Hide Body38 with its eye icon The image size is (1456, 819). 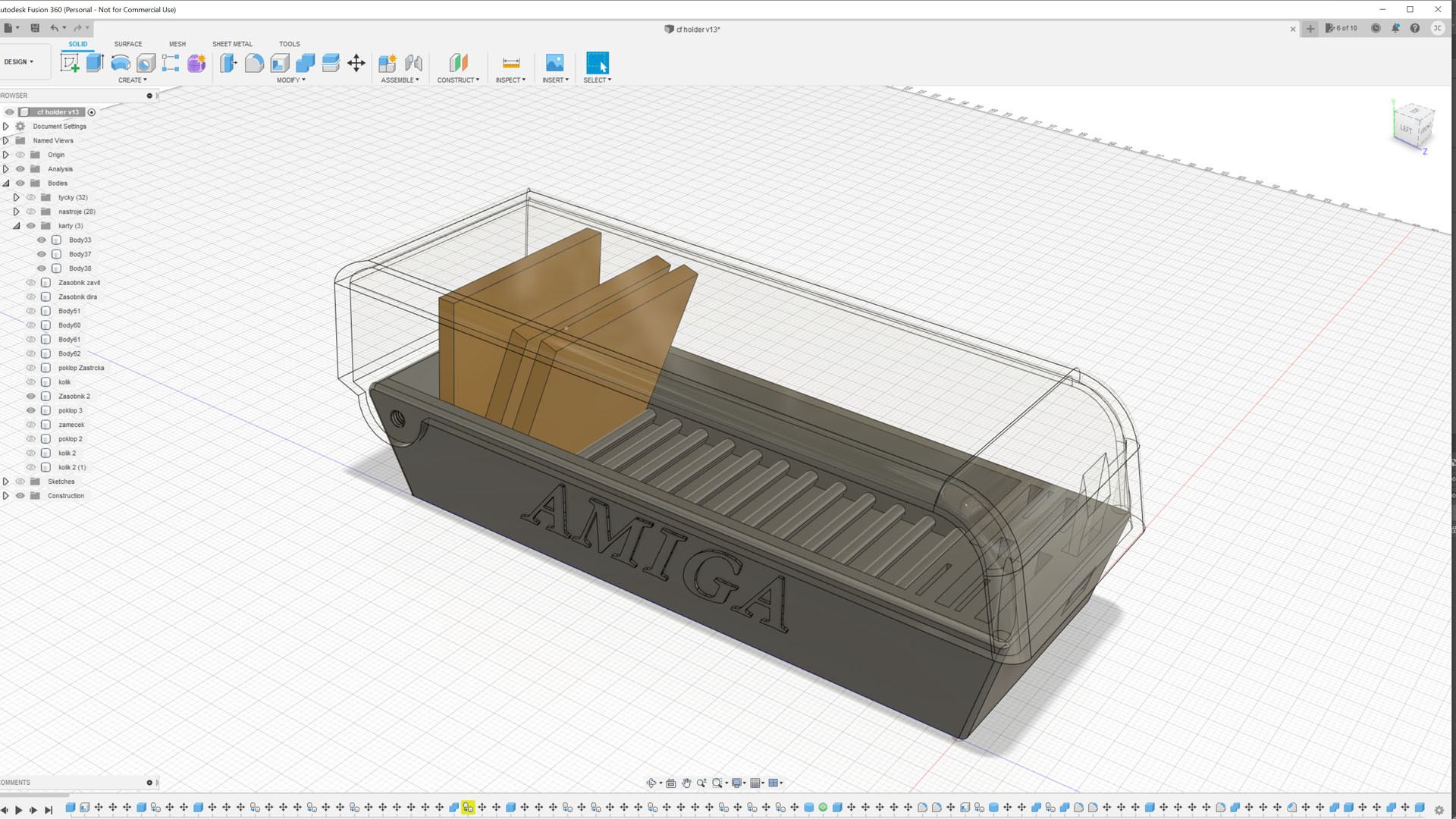tap(42, 268)
